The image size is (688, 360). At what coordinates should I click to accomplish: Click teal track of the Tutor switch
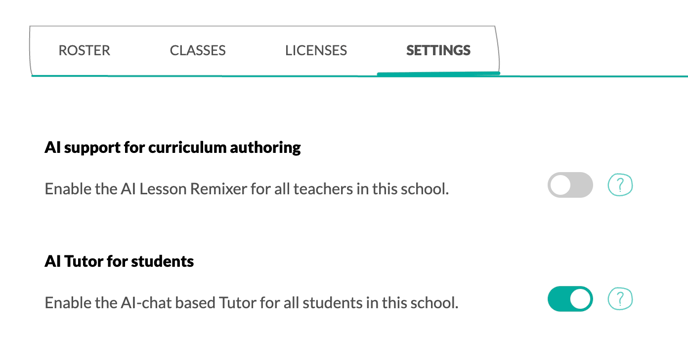click(x=558, y=299)
